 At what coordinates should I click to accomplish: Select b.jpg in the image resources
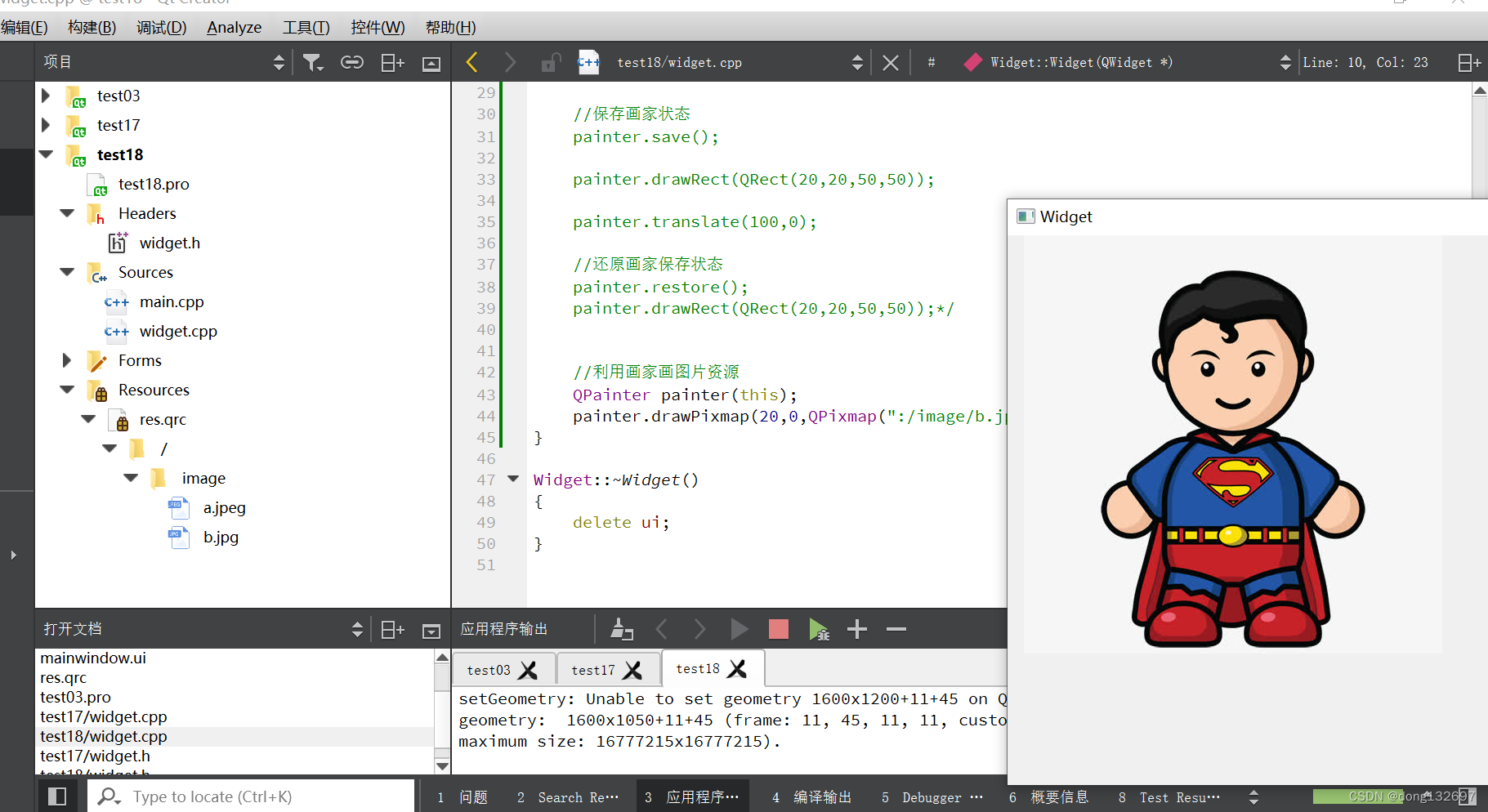coord(221,537)
